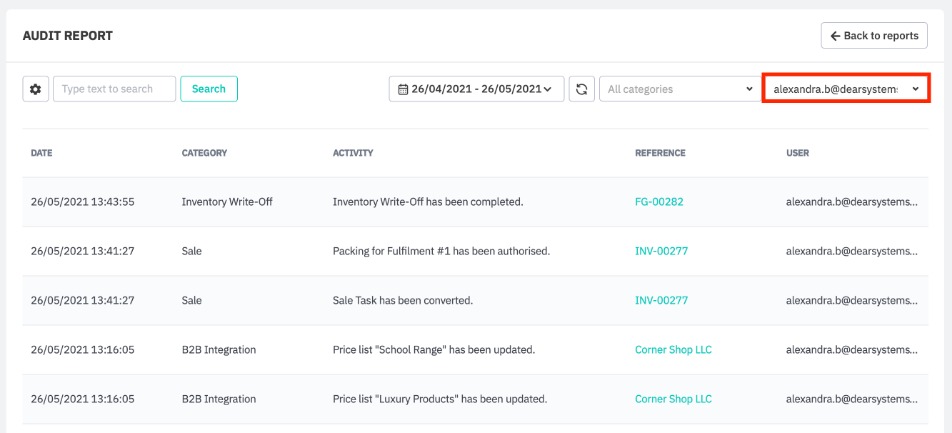Expand the All categories dropdown
952x433 pixels.
pos(678,89)
